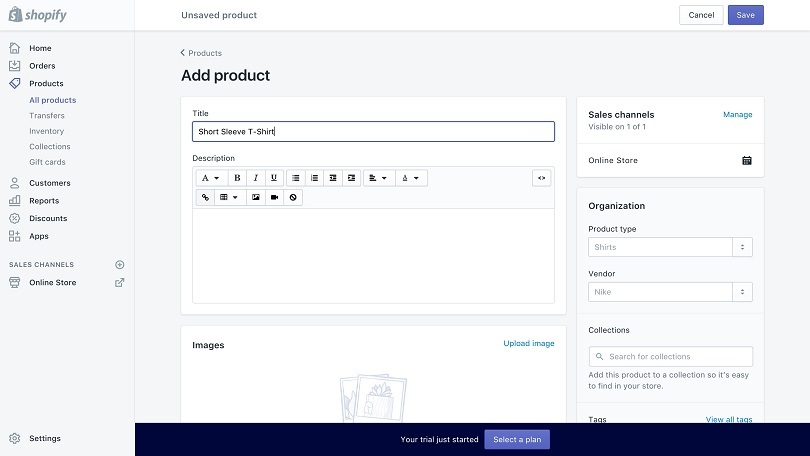
Task: Open Inventory submenu item
Action: pyautogui.click(x=46, y=131)
